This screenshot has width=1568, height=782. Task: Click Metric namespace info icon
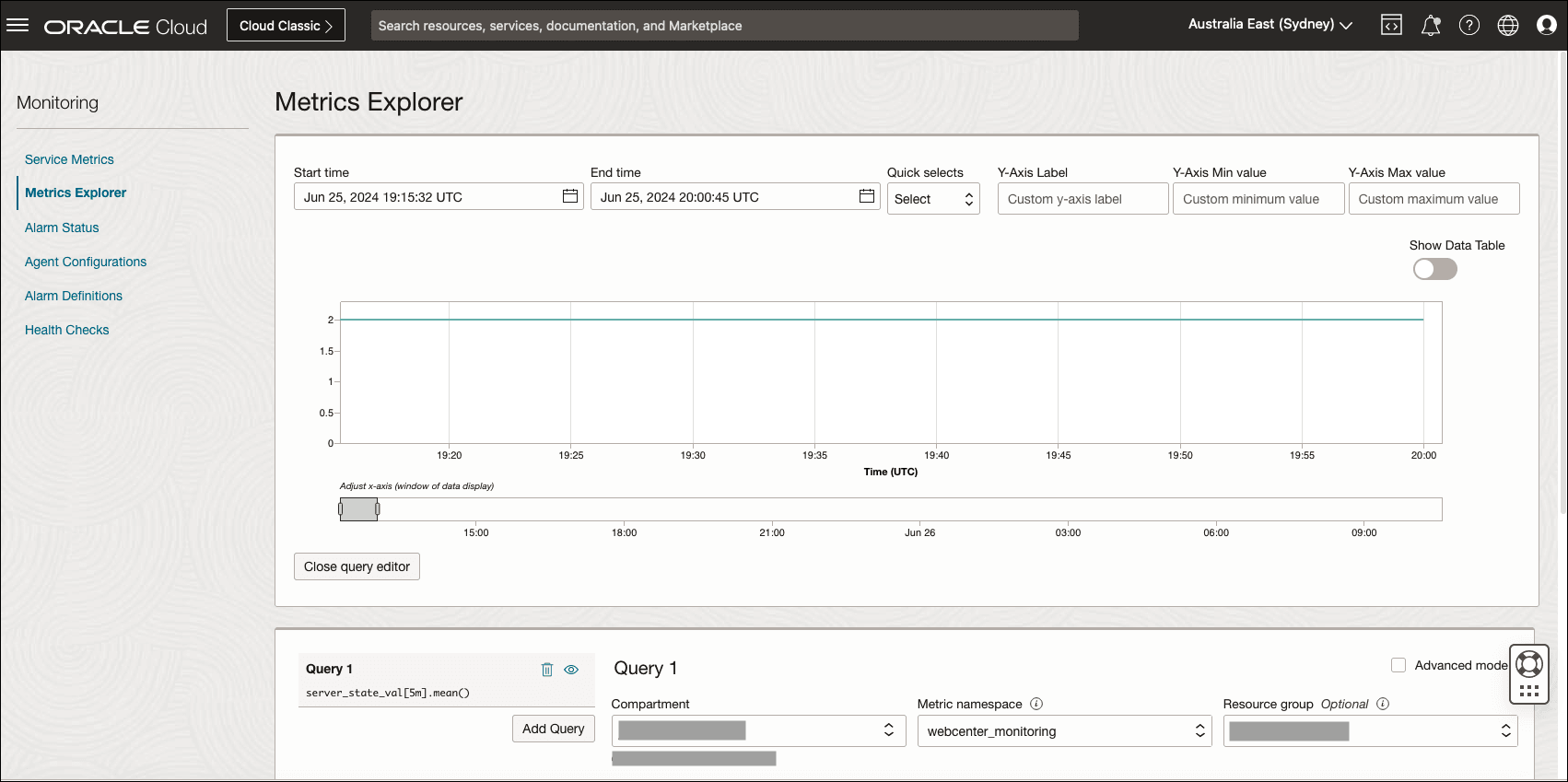point(1036,704)
